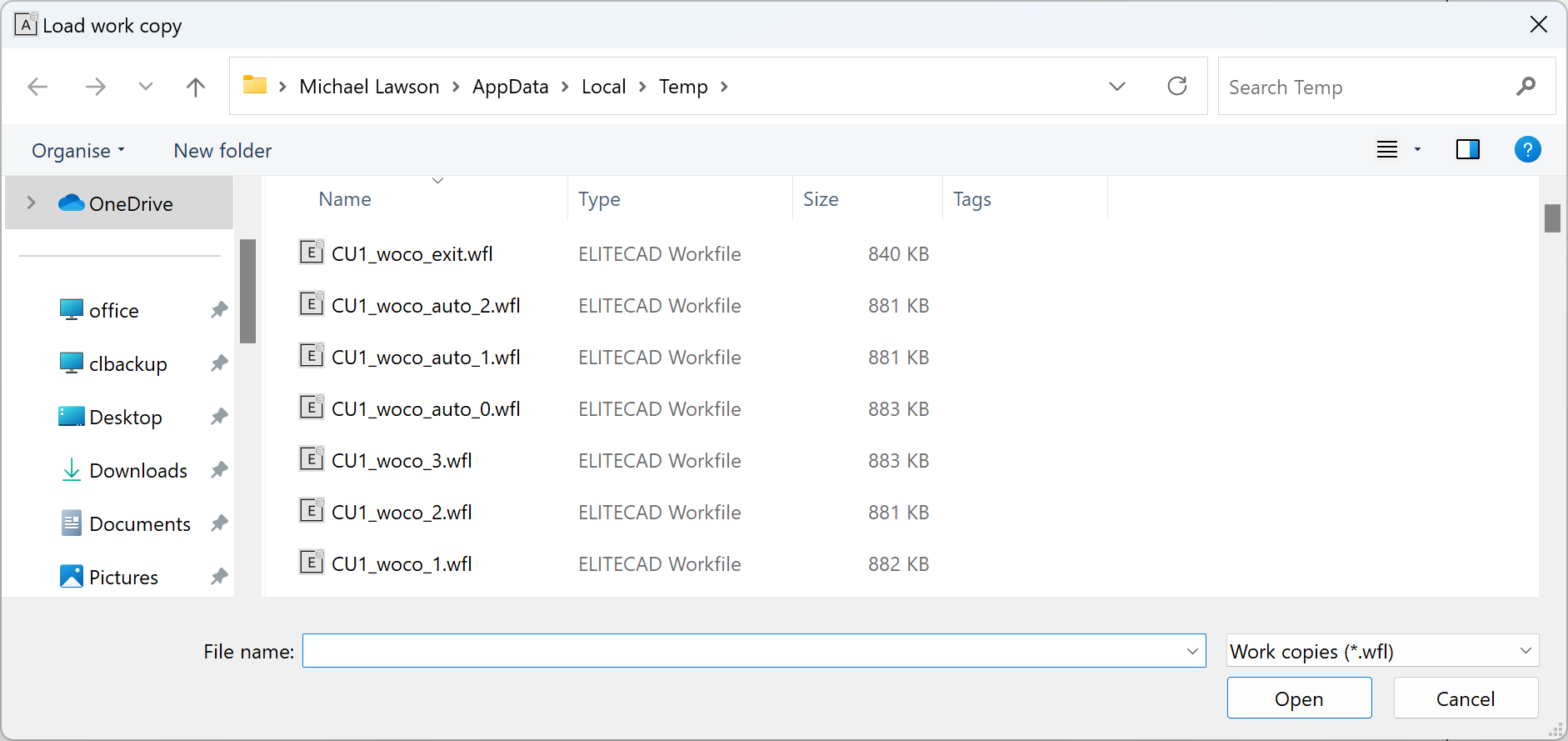Click the search magnifier icon
This screenshot has width=1568, height=741.
coord(1526,87)
